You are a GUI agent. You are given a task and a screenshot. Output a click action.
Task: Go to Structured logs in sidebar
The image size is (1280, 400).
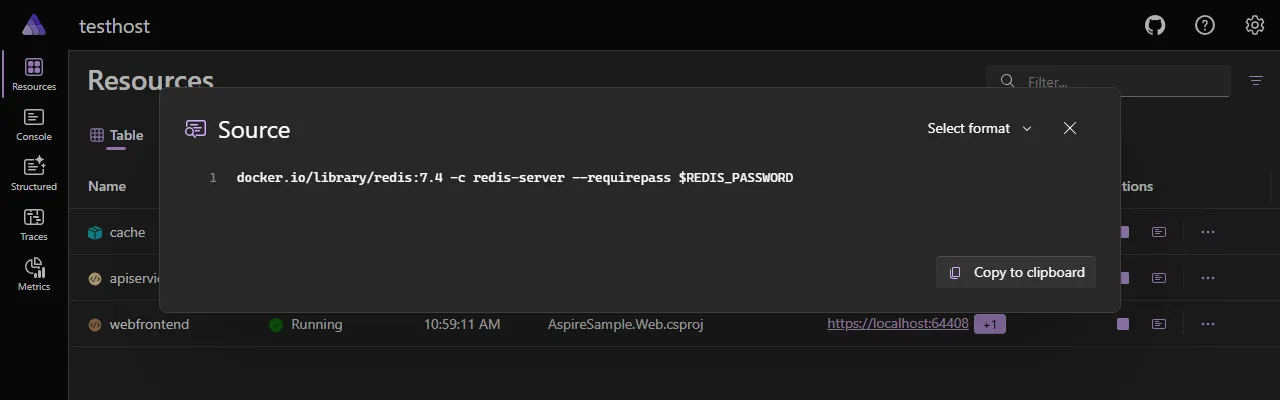tap(34, 174)
